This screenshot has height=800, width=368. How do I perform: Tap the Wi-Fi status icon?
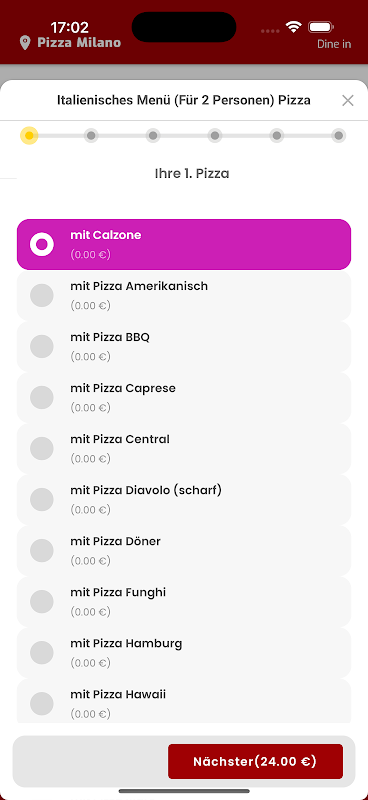pyautogui.click(x=293, y=27)
